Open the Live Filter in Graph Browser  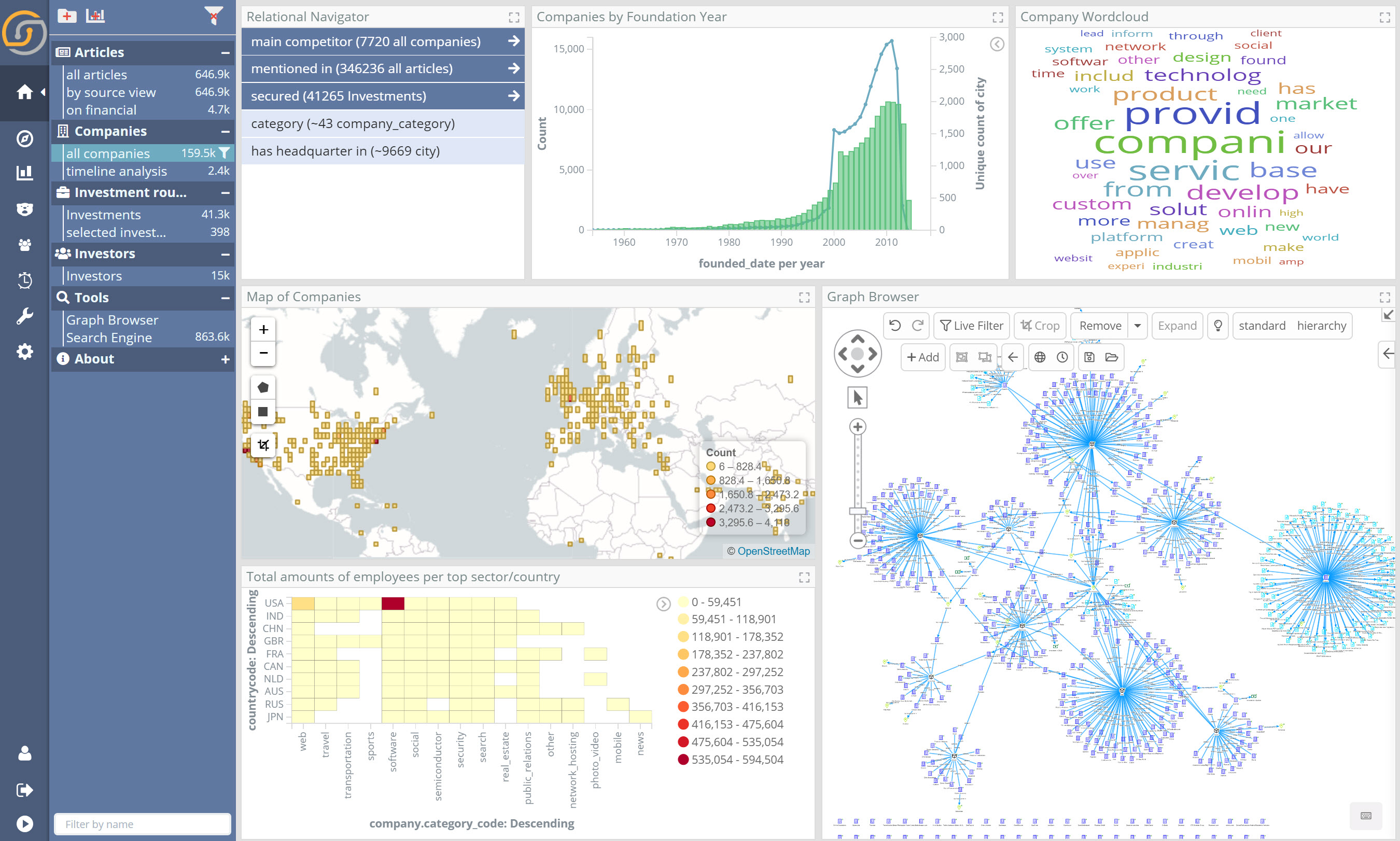click(971, 325)
